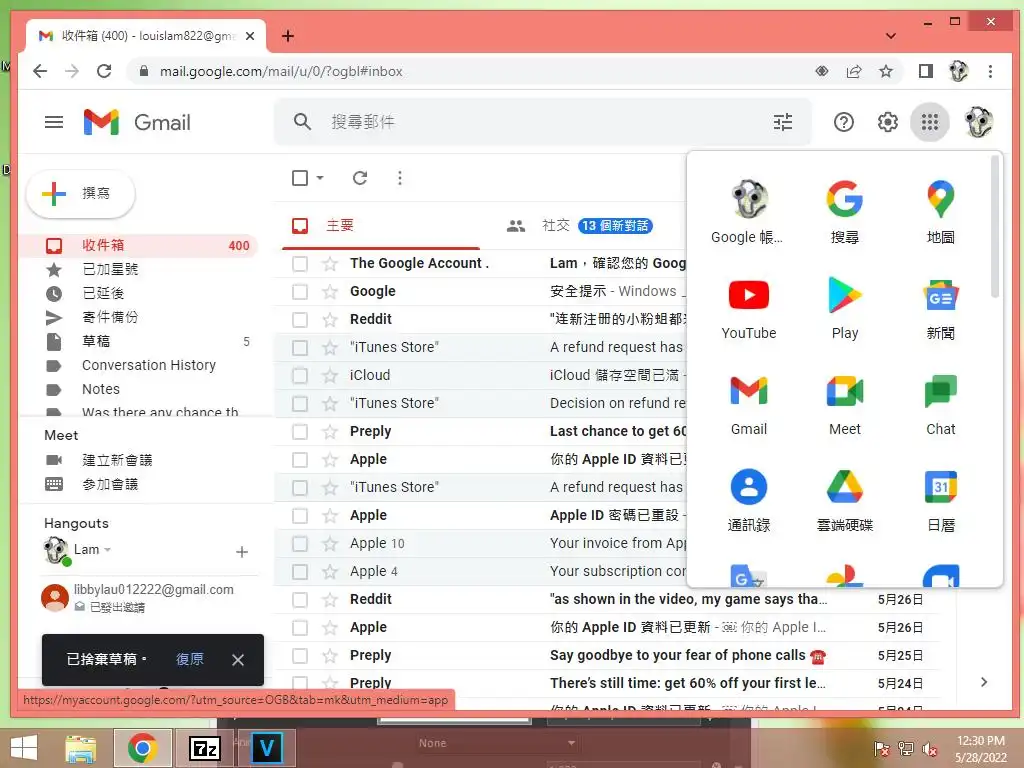Open File Explorer from the taskbar
Screen dimensions: 1024x768
[x=81, y=748]
